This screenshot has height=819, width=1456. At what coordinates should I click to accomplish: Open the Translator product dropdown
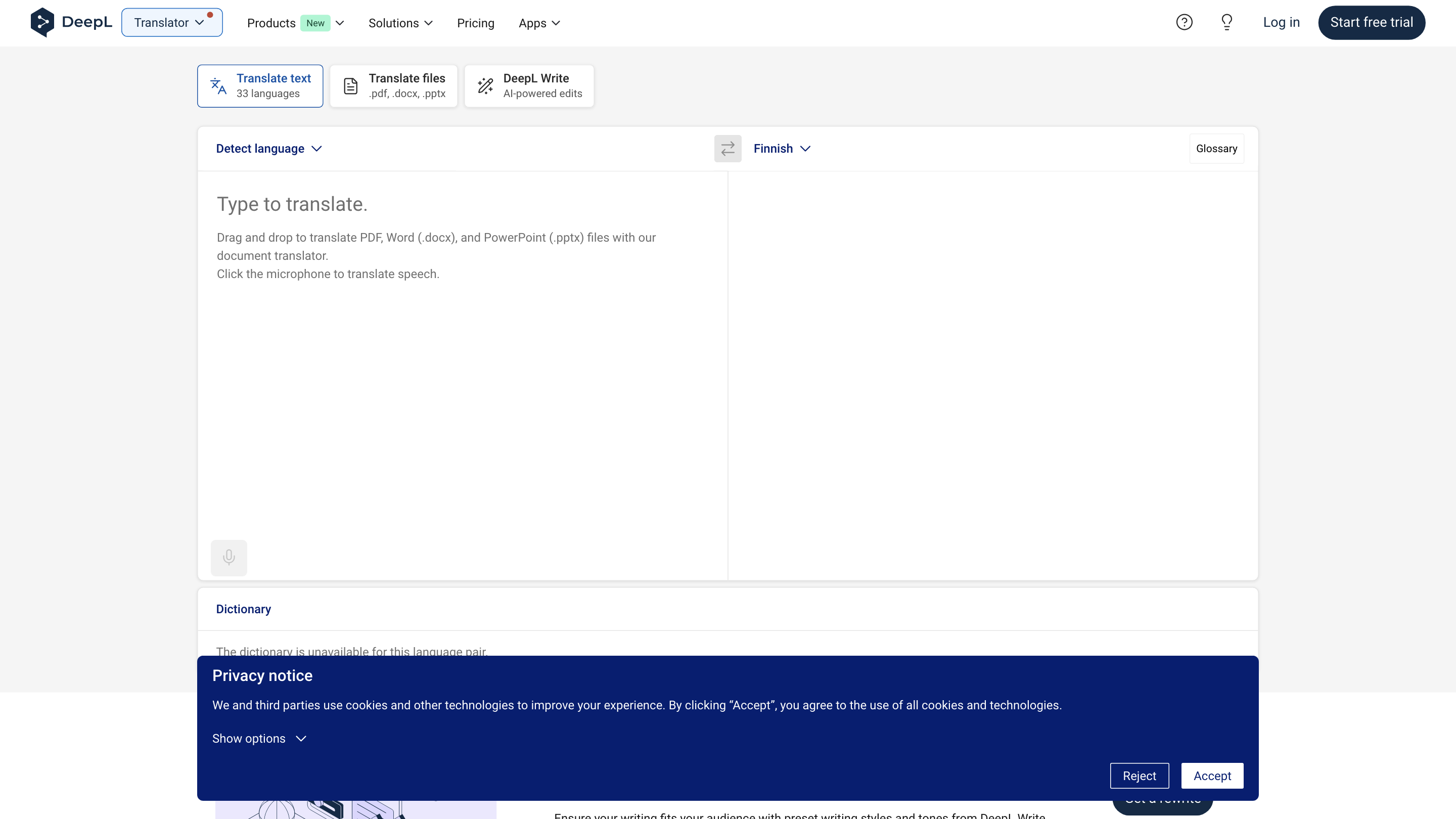[172, 23]
